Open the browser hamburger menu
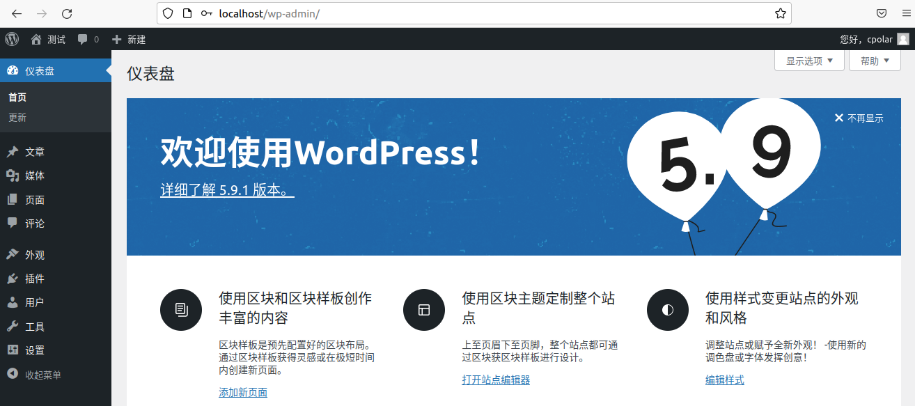Viewport: 915px width, 406px height. [x=906, y=14]
